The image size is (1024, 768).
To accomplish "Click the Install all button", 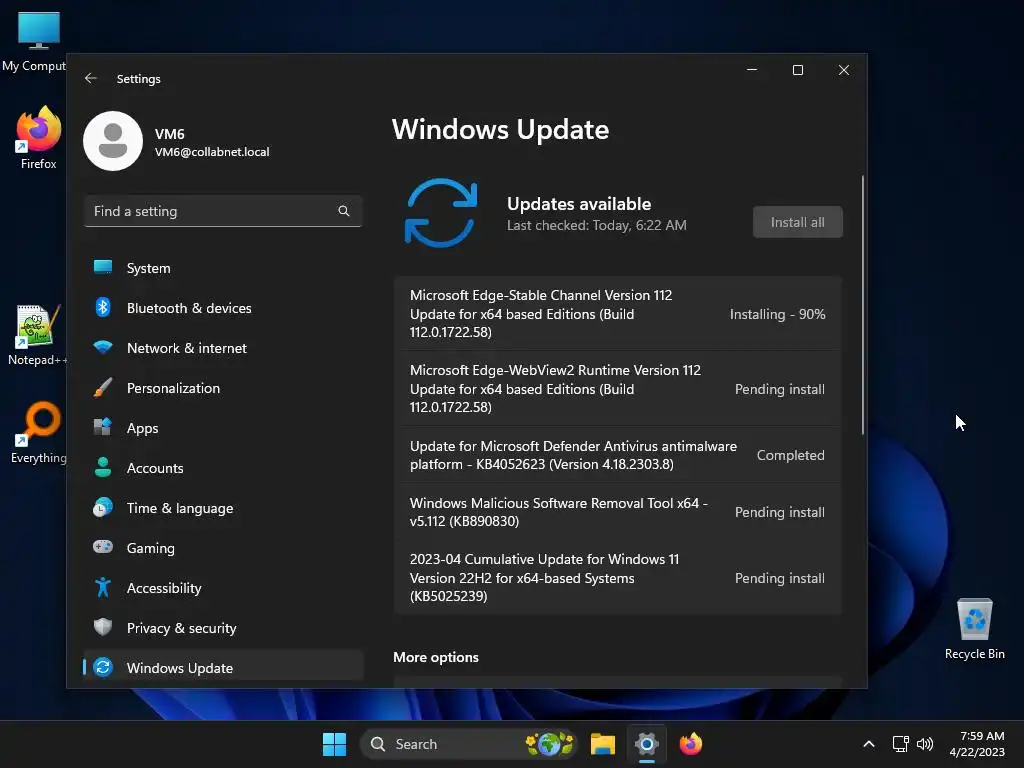I will click(797, 222).
